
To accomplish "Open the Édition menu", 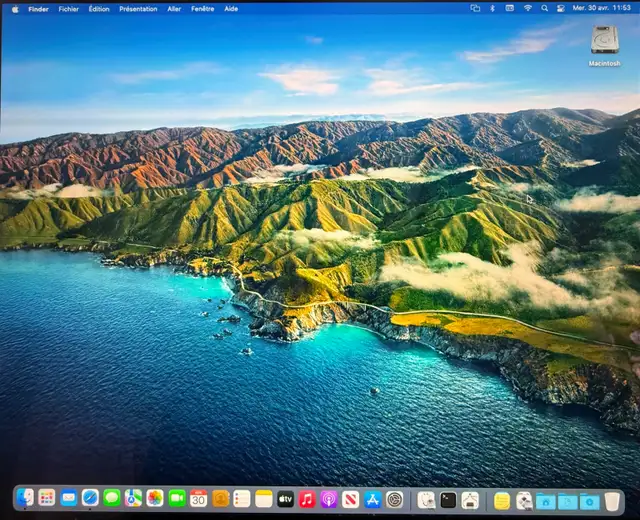I will (99, 9).
